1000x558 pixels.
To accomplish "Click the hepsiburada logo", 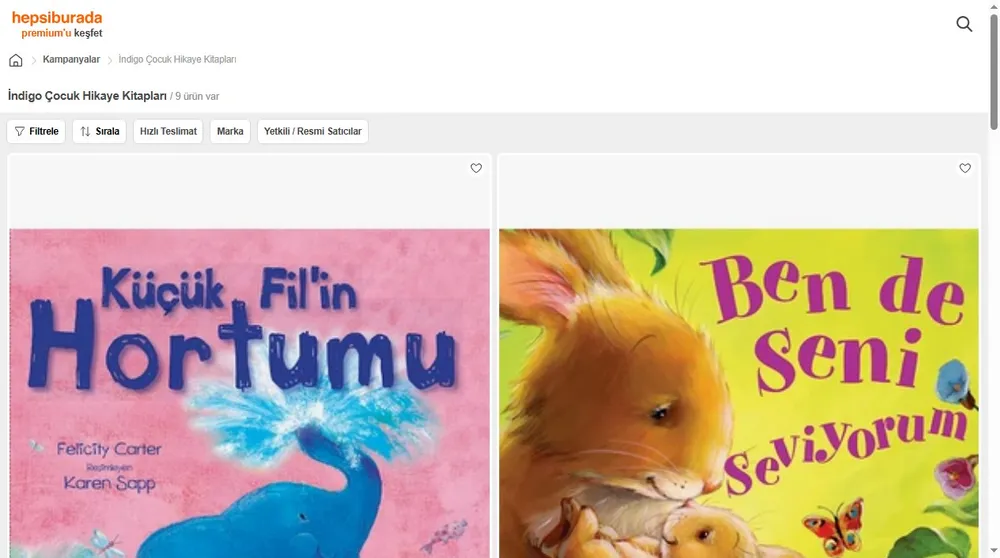I will coord(57,18).
